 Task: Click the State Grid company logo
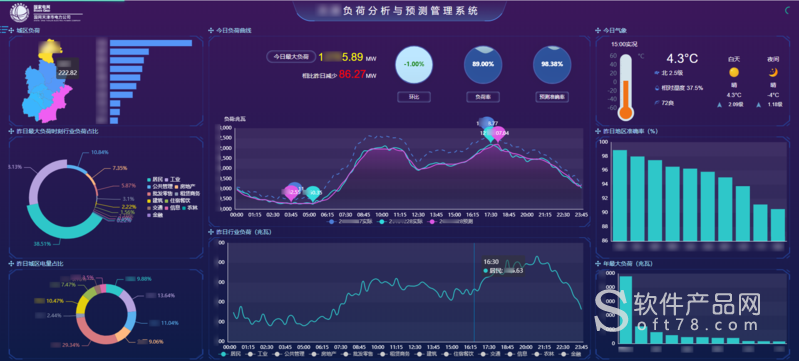click(20, 13)
